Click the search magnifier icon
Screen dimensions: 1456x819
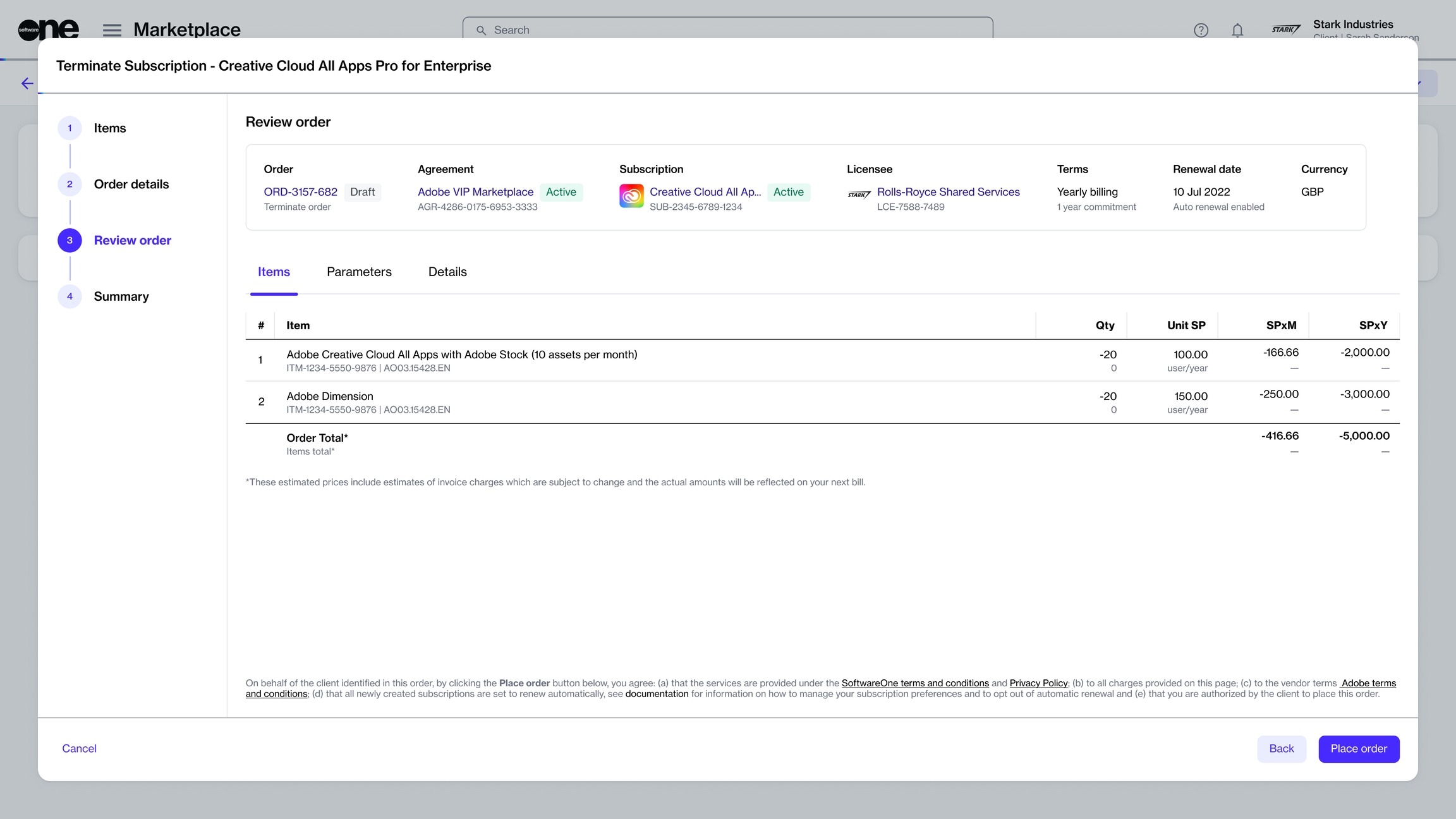[481, 30]
